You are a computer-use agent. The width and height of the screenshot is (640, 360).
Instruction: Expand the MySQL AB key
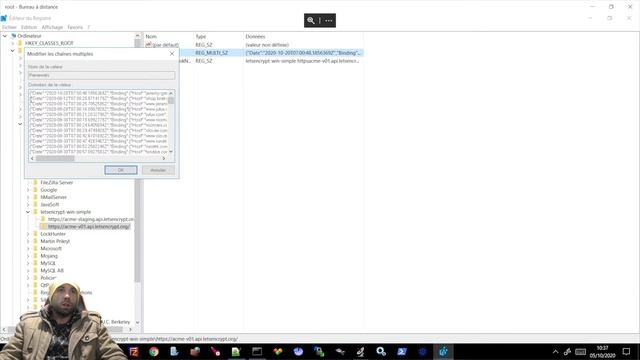pyautogui.click(x=28, y=271)
